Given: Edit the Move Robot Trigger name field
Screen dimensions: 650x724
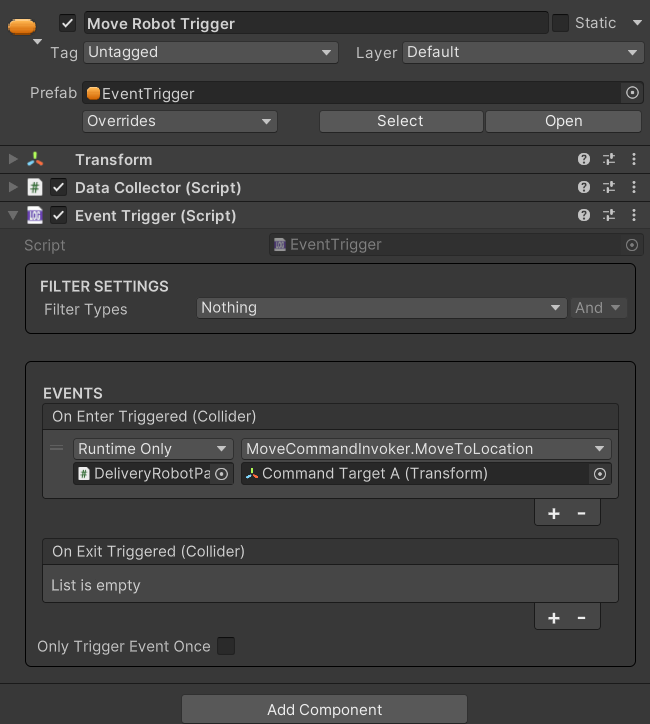Looking at the screenshot, I should tap(316, 23).
